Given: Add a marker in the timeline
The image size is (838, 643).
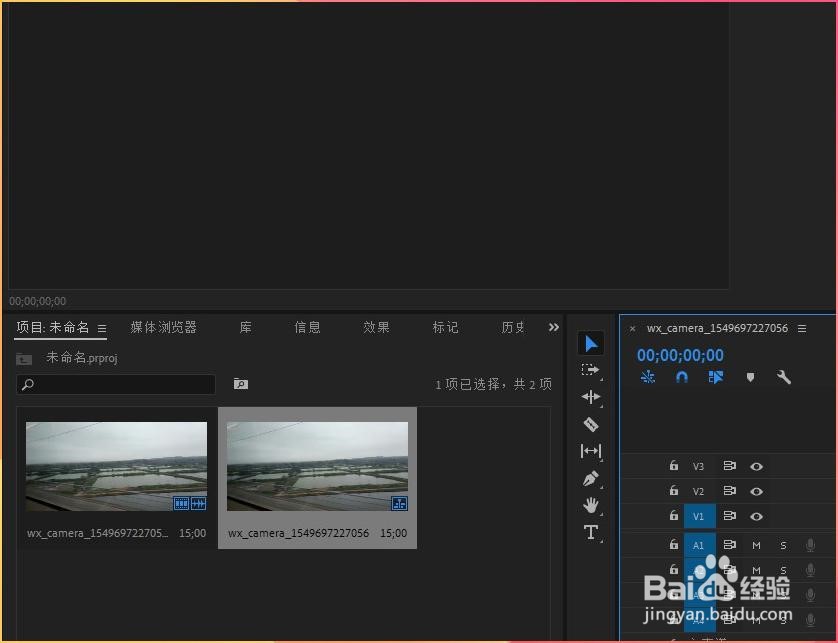Looking at the screenshot, I should (x=750, y=377).
